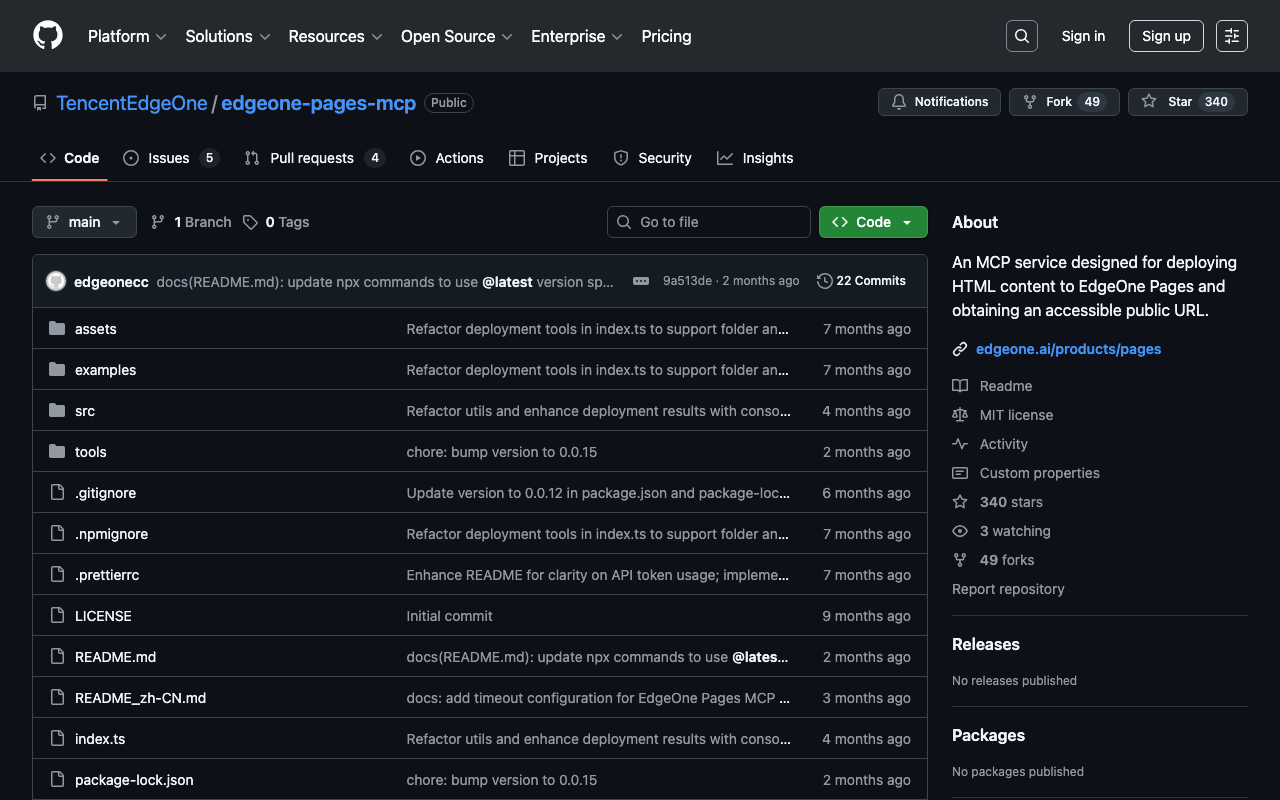The height and width of the screenshot is (800, 1280).
Task: Open the README.md file
Action: point(115,657)
